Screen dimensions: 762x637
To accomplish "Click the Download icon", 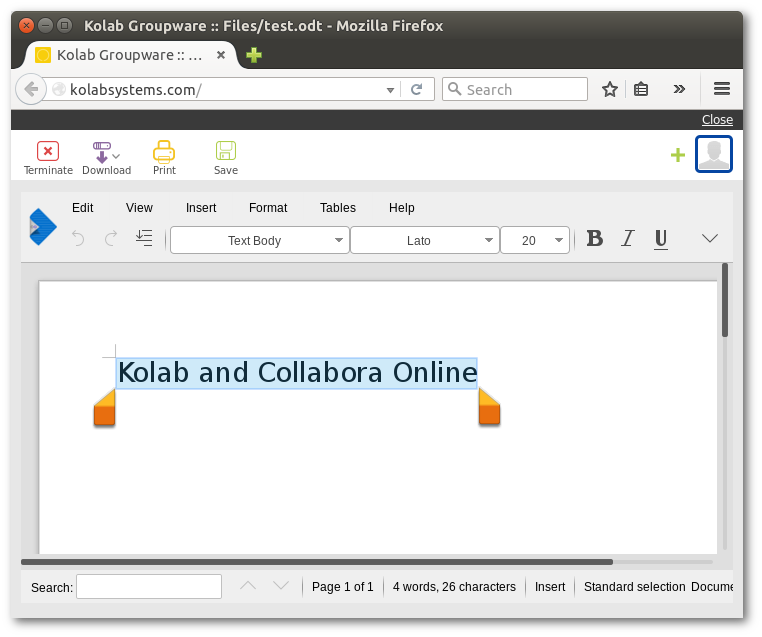I will (101, 152).
